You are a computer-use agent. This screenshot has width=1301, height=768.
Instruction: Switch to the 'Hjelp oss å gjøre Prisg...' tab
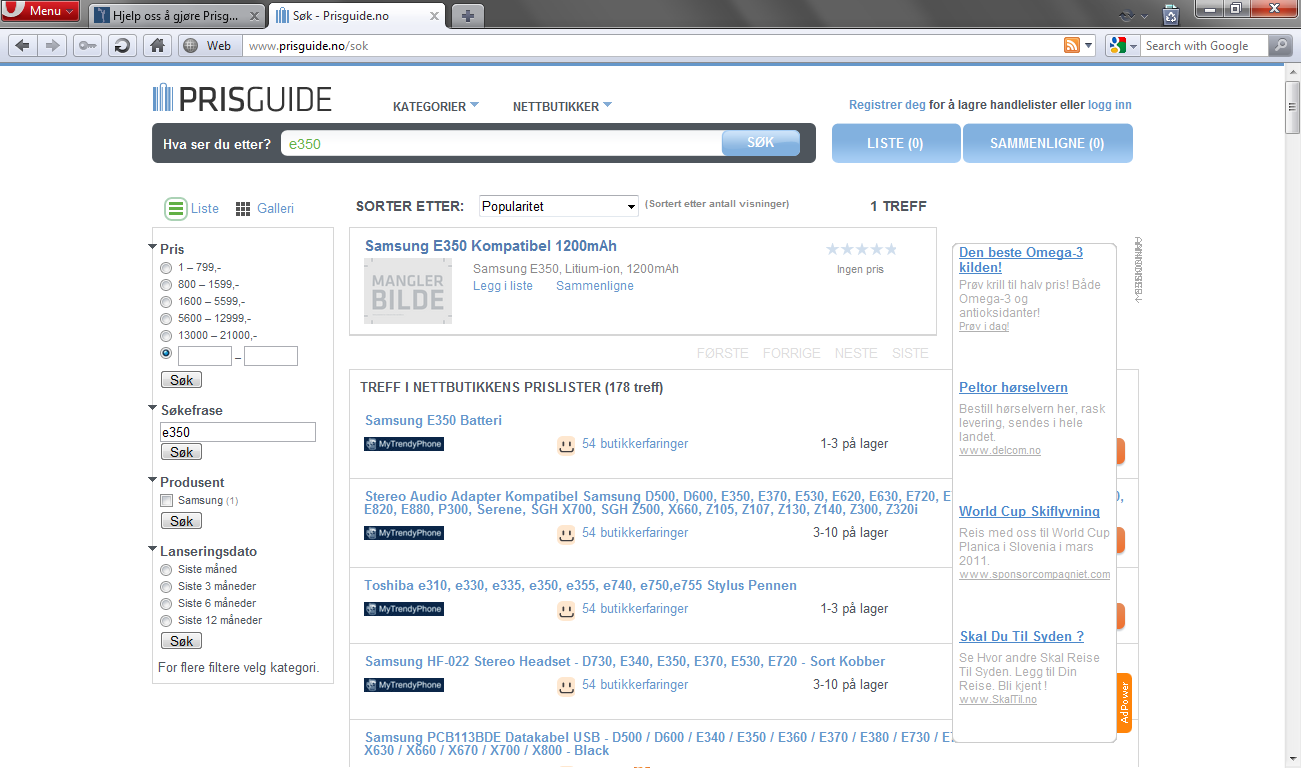(x=178, y=15)
